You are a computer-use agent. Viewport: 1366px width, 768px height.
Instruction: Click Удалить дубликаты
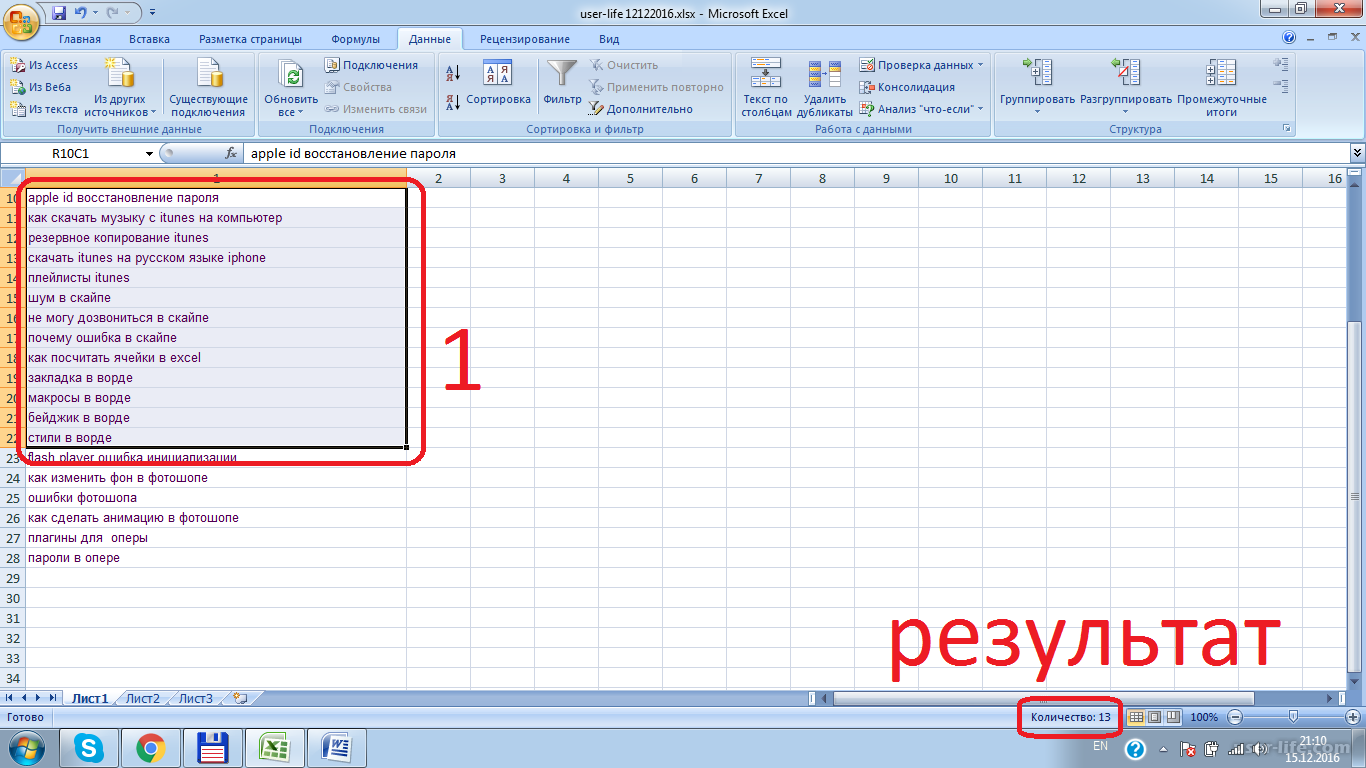(x=825, y=87)
